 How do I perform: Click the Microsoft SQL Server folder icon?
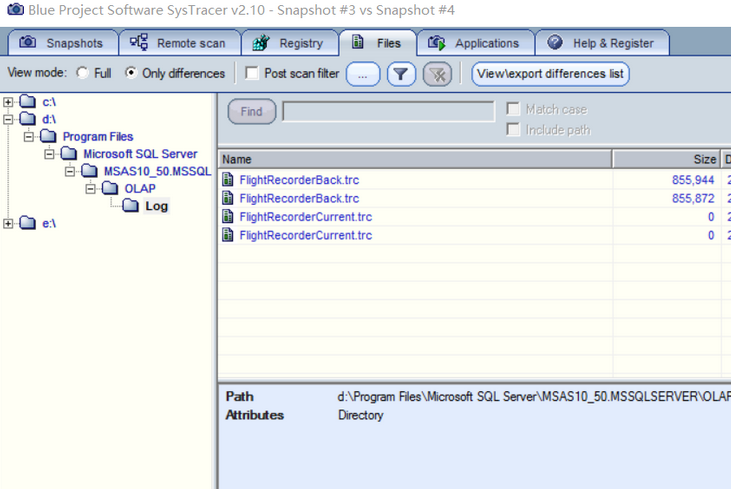coord(69,153)
